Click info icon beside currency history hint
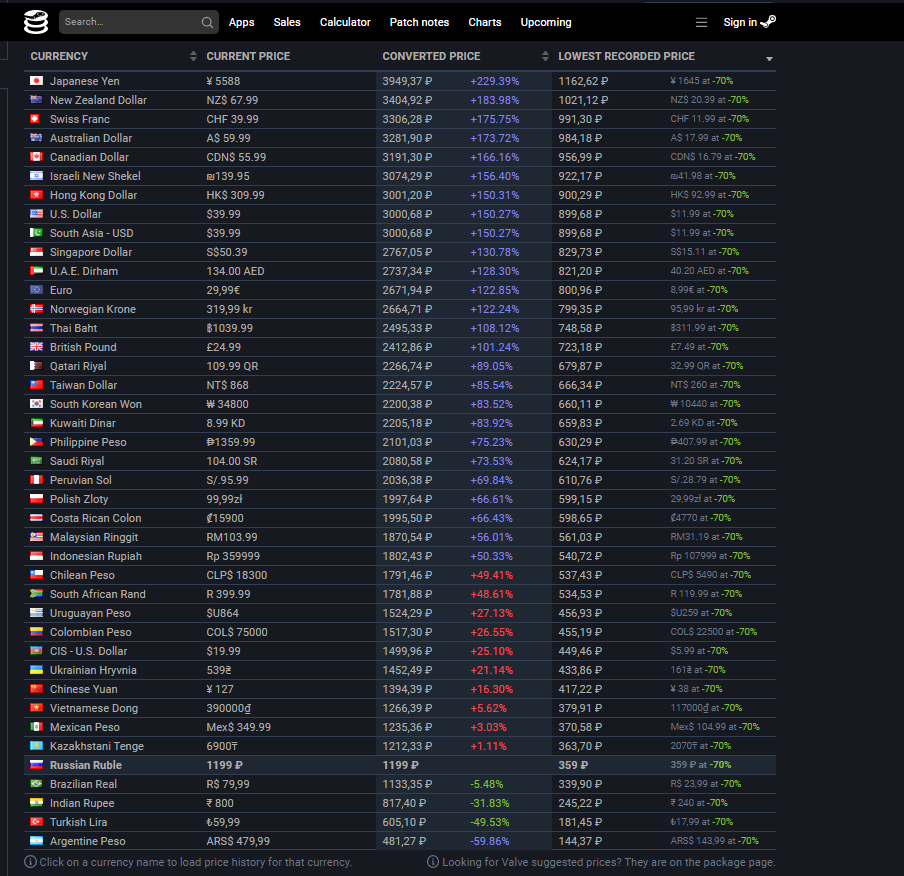The image size is (904, 876). (x=31, y=862)
